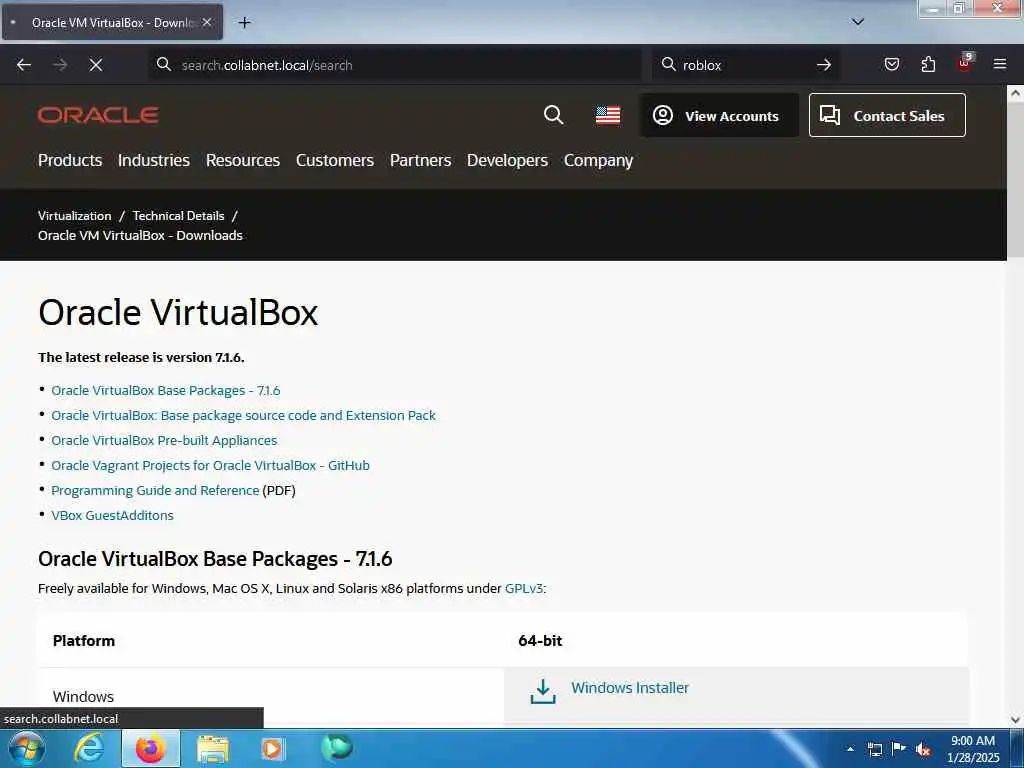Open the Pocket save icon in the toolbar
Screen dimensions: 1024x768
click(891, 64)
